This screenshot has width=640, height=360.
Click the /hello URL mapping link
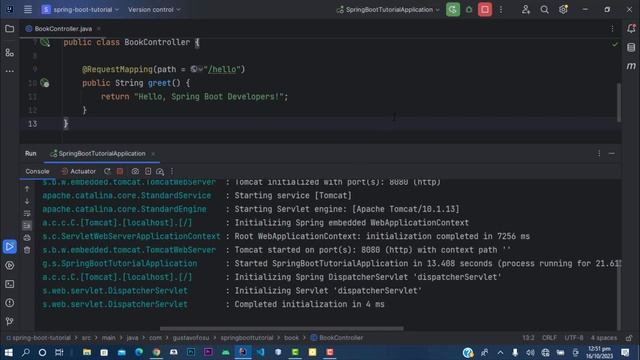[x=222, y=69]
